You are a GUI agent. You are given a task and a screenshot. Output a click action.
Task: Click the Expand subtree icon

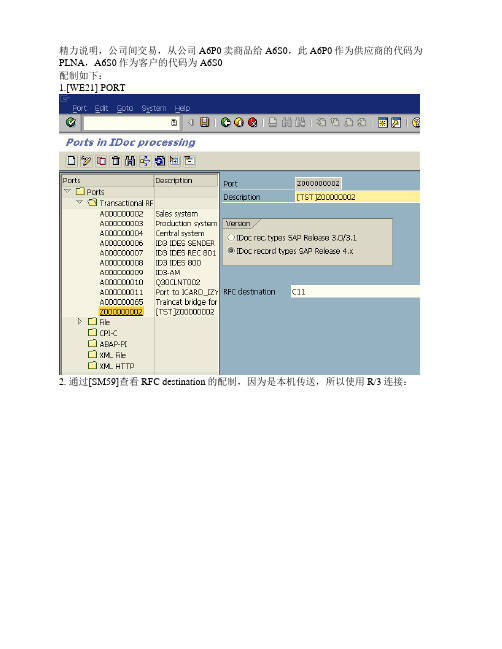pyautogui.click(x=175, y=161)
